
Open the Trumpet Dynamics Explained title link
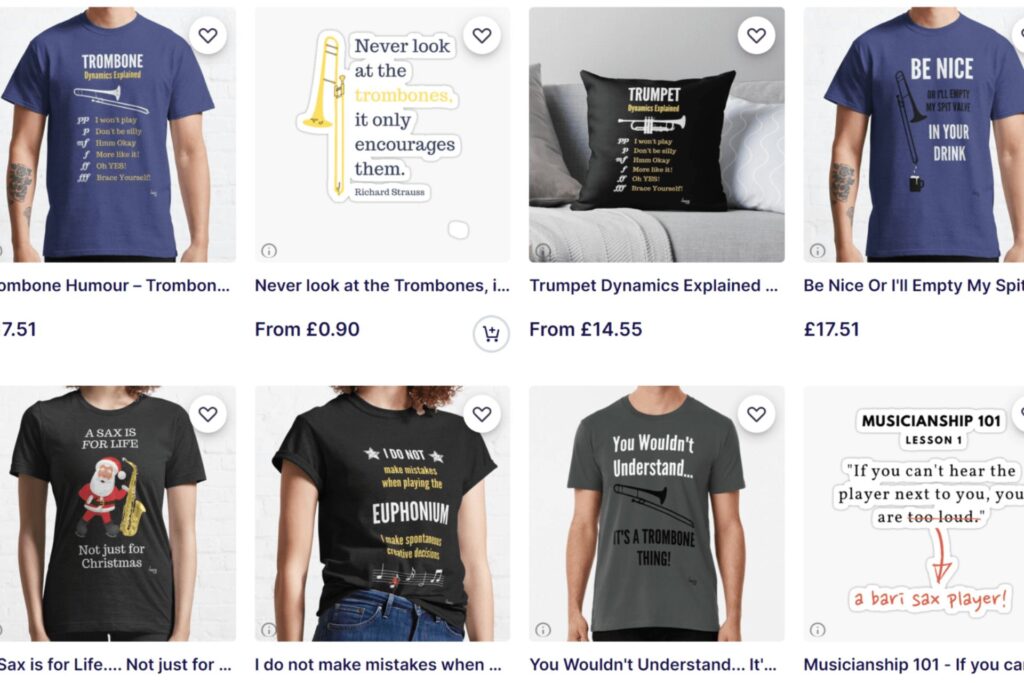pos(654,285)
